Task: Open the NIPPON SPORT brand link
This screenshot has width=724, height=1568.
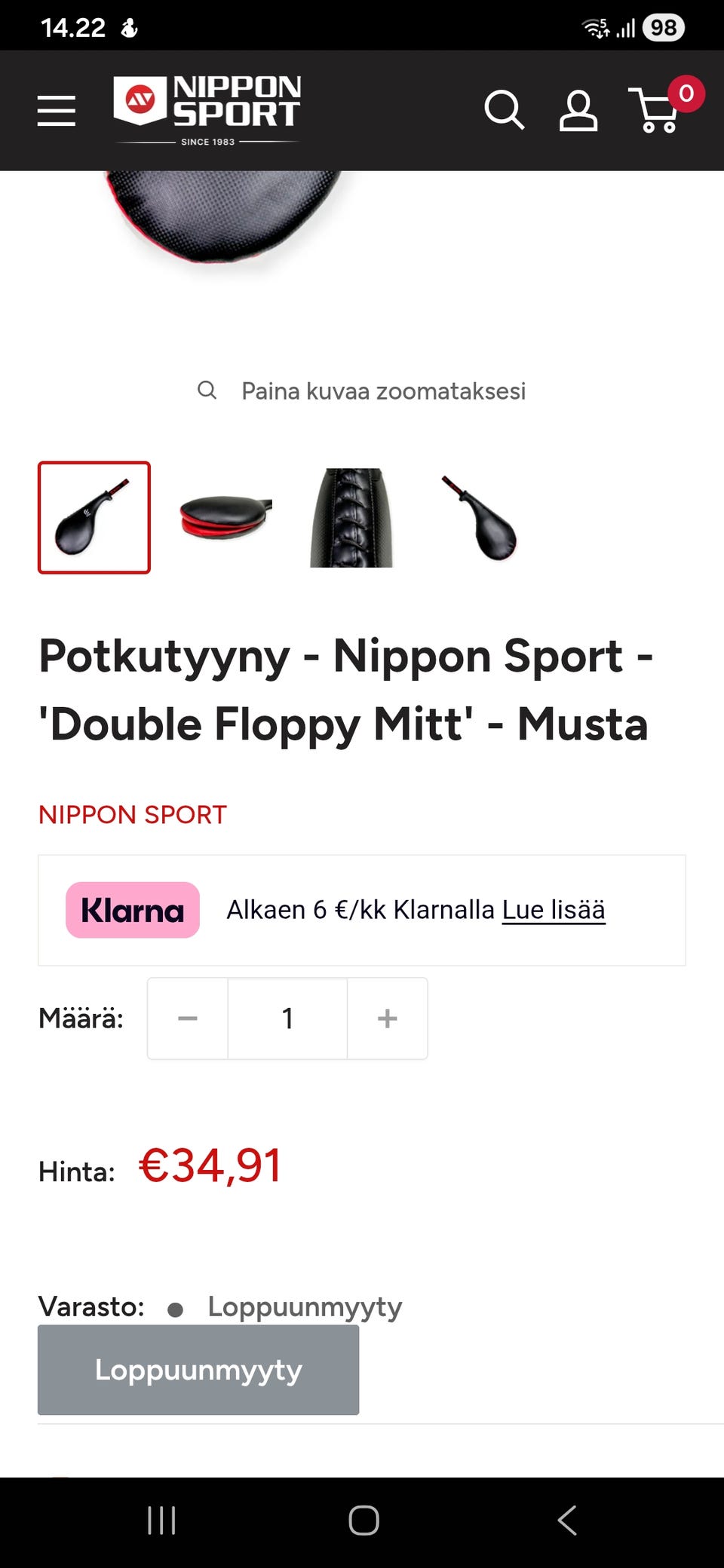Action: (x=133, y=815)
